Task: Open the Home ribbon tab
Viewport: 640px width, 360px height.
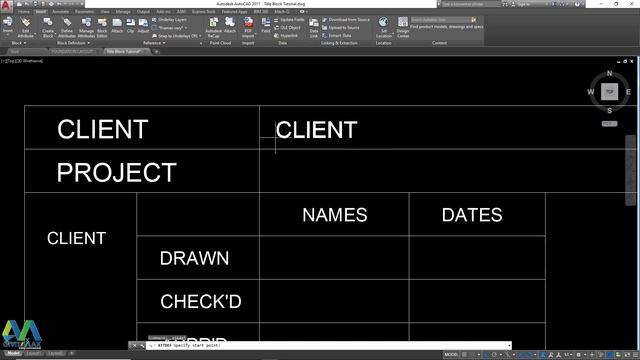Action: [24, 12]
